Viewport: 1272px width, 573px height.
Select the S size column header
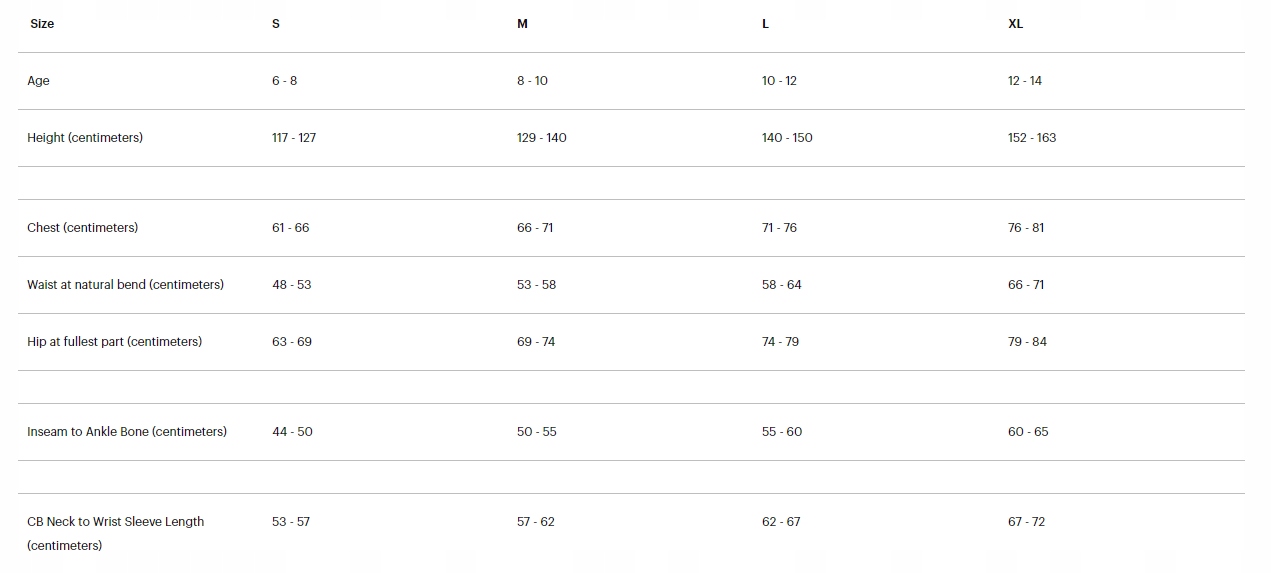[276, 24]
